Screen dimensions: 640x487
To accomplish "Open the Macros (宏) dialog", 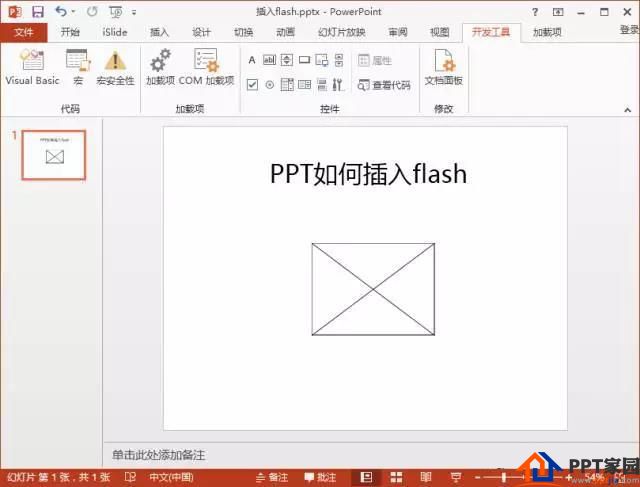I will tap(78, 67).
